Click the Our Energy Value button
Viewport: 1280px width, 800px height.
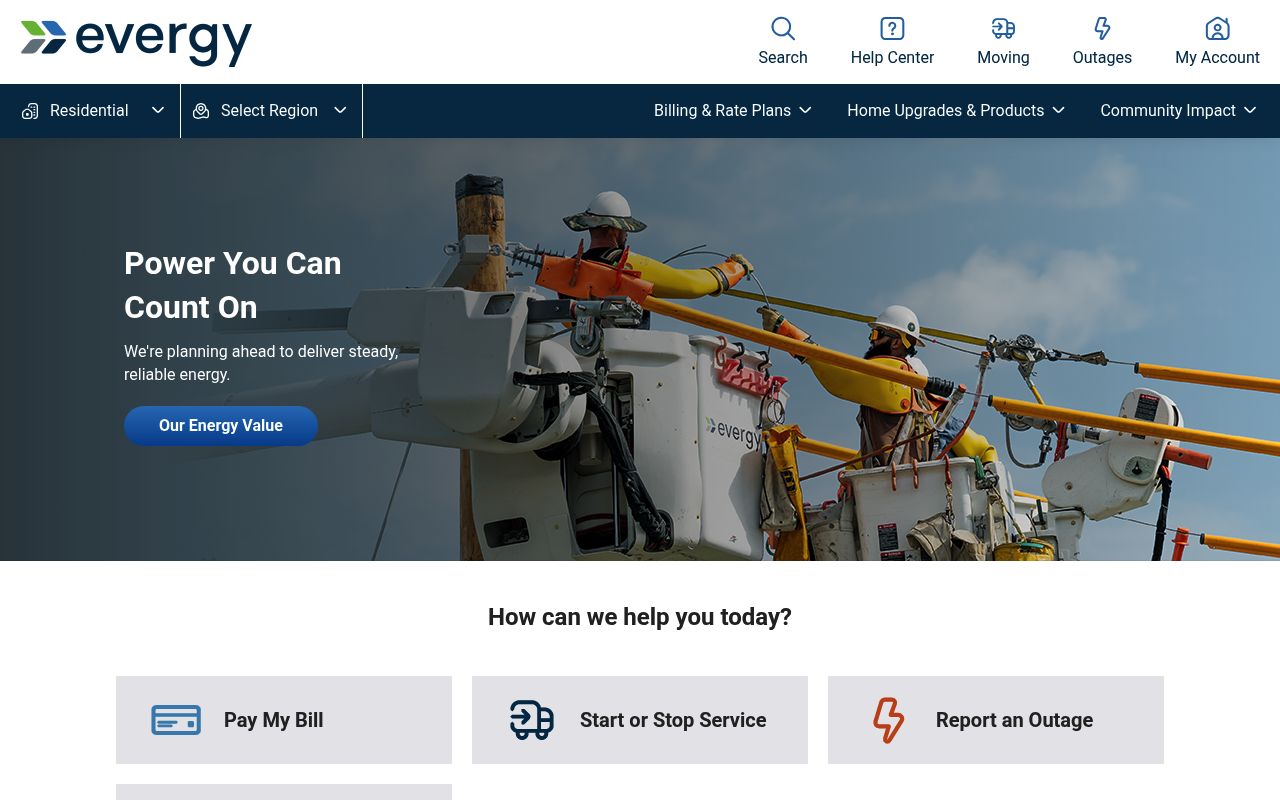[221, 426]
